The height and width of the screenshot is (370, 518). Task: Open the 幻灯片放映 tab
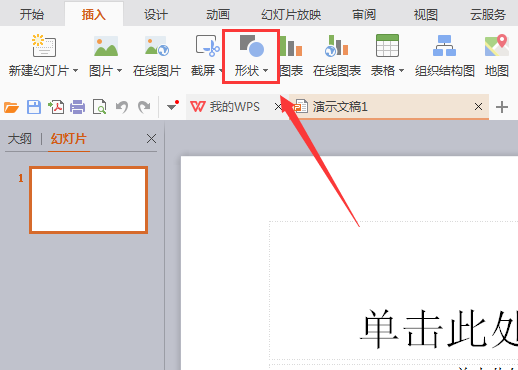click(x=291, y=15)
